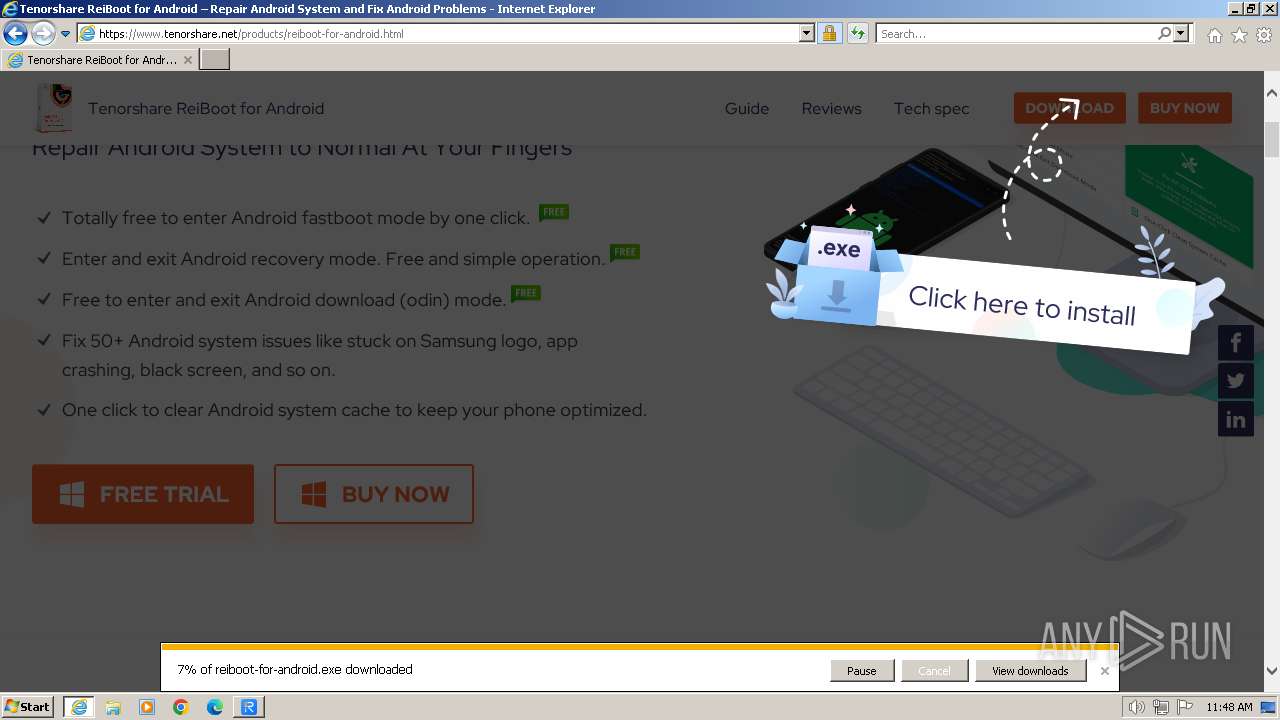Click the 'Tenorshare ReiBoot for Android' header title
Screen dimensions: 1280x720
206,108
